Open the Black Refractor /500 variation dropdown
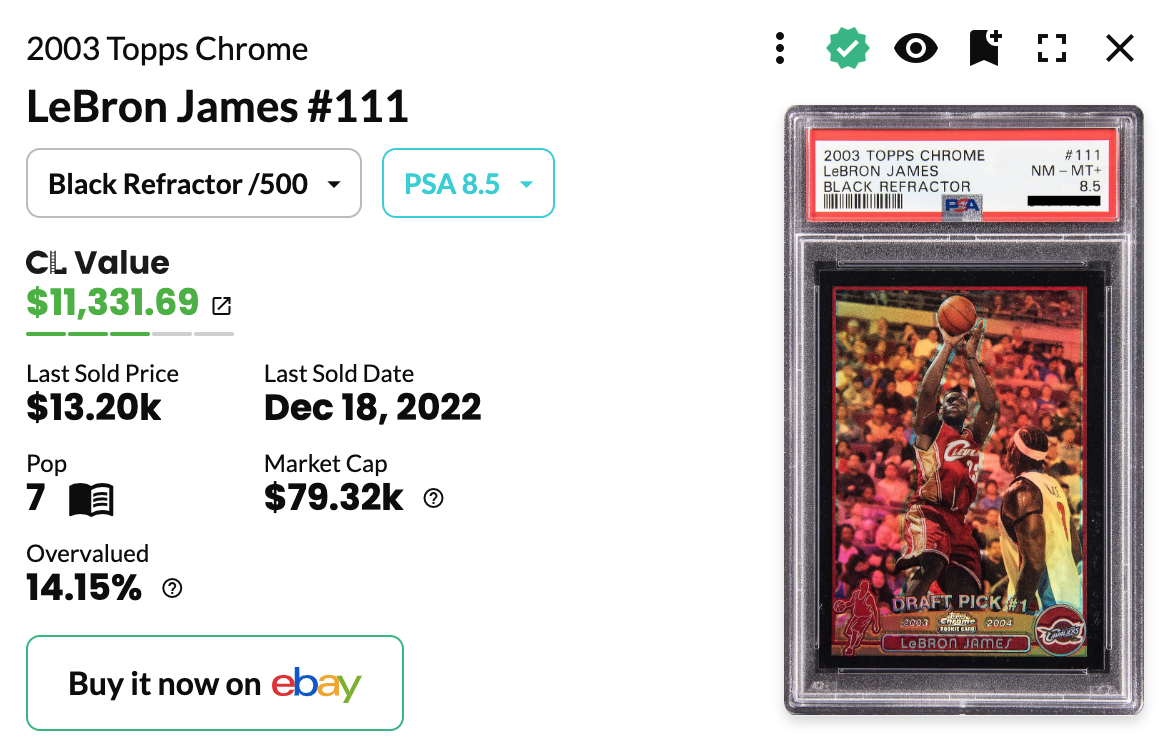 [194, 184]
